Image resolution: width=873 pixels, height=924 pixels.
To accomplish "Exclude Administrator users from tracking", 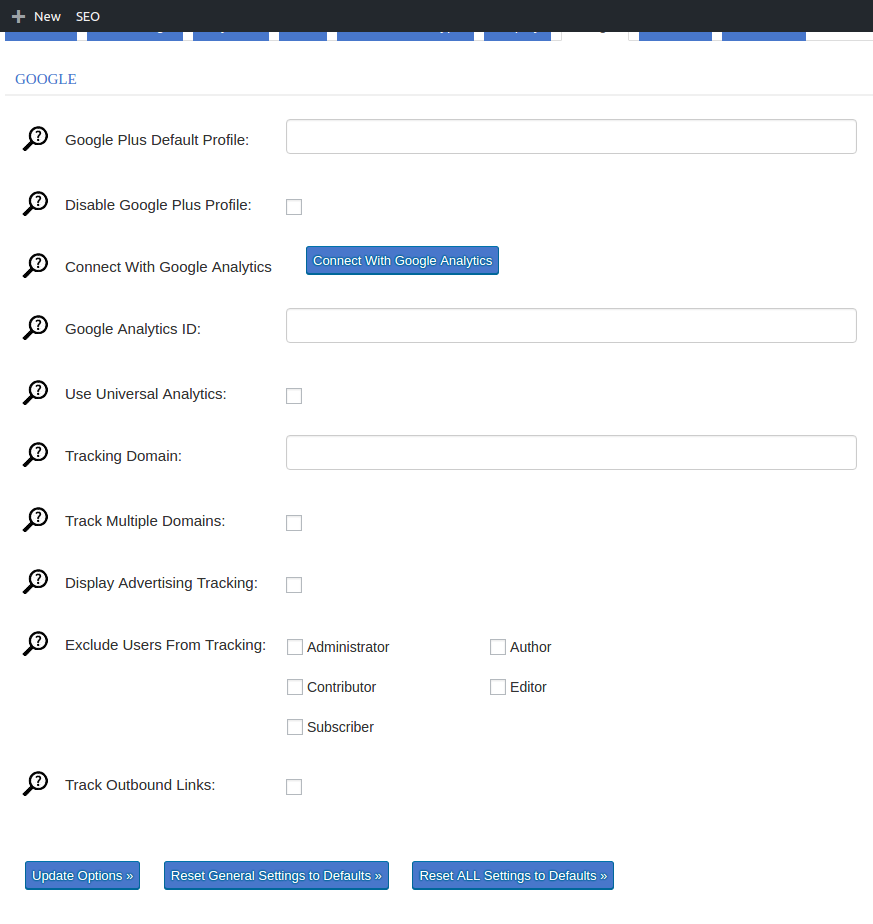I will [295, 647].
